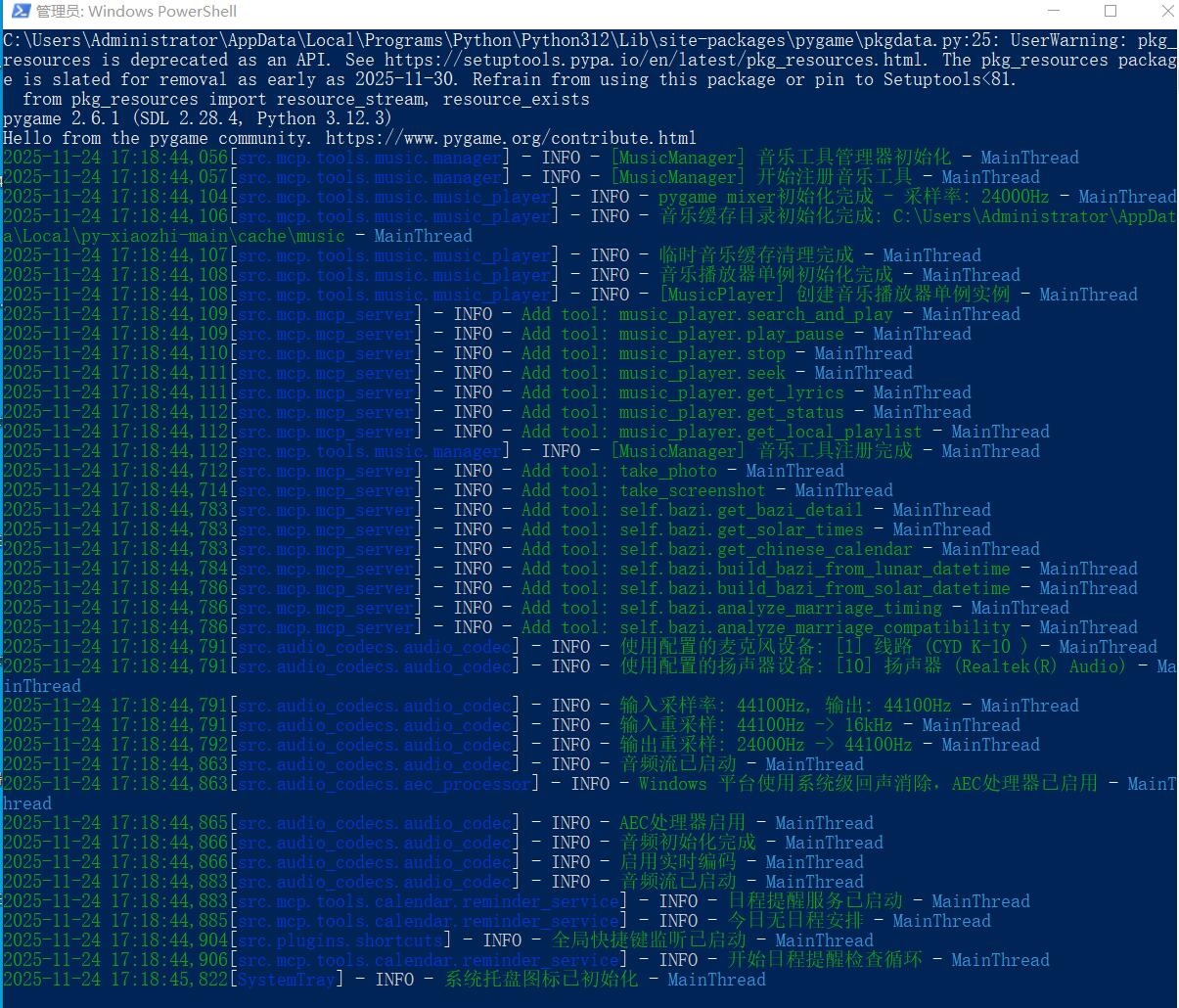1179x1008 pixels.
Task: Click the 'music_player.seek' tool name
Action: click(x=702, y=373)
